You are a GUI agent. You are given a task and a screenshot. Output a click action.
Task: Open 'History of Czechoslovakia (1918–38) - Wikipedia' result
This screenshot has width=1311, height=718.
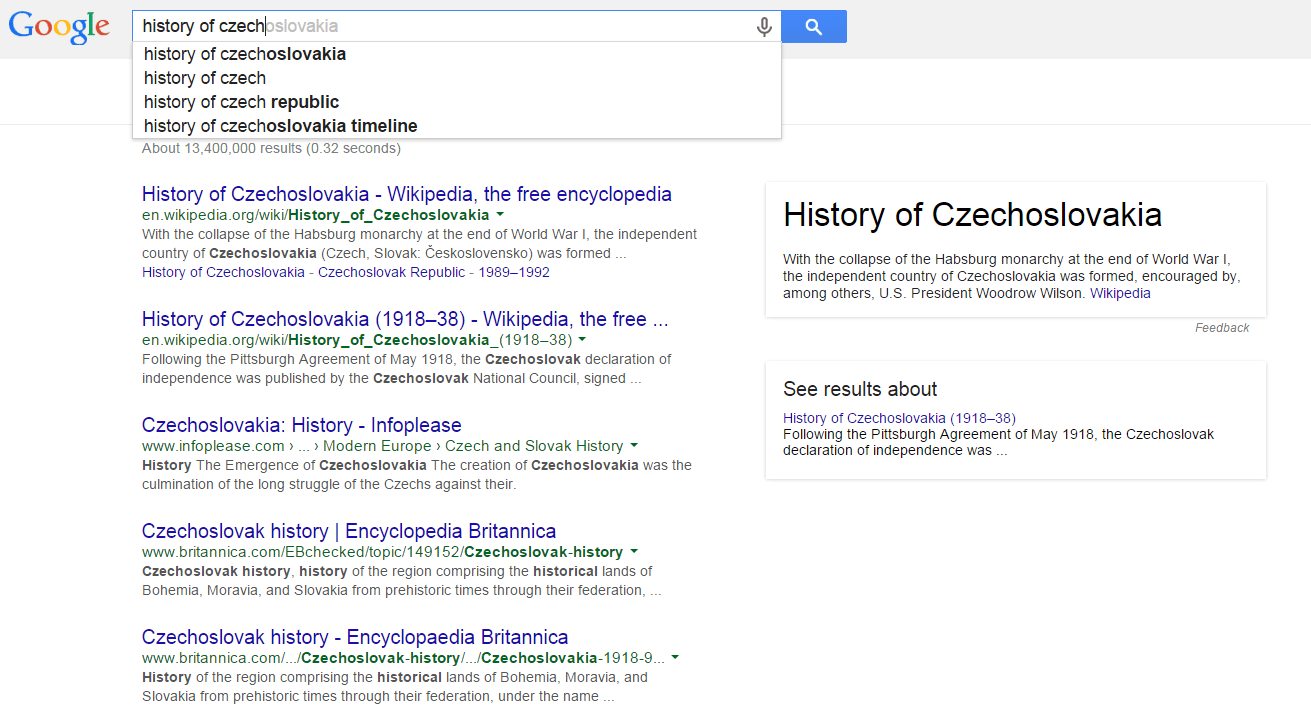[405, 319]
